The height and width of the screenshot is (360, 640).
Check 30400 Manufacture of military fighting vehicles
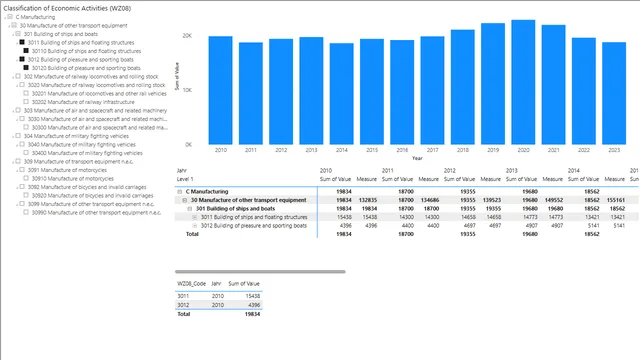[26, 153]
